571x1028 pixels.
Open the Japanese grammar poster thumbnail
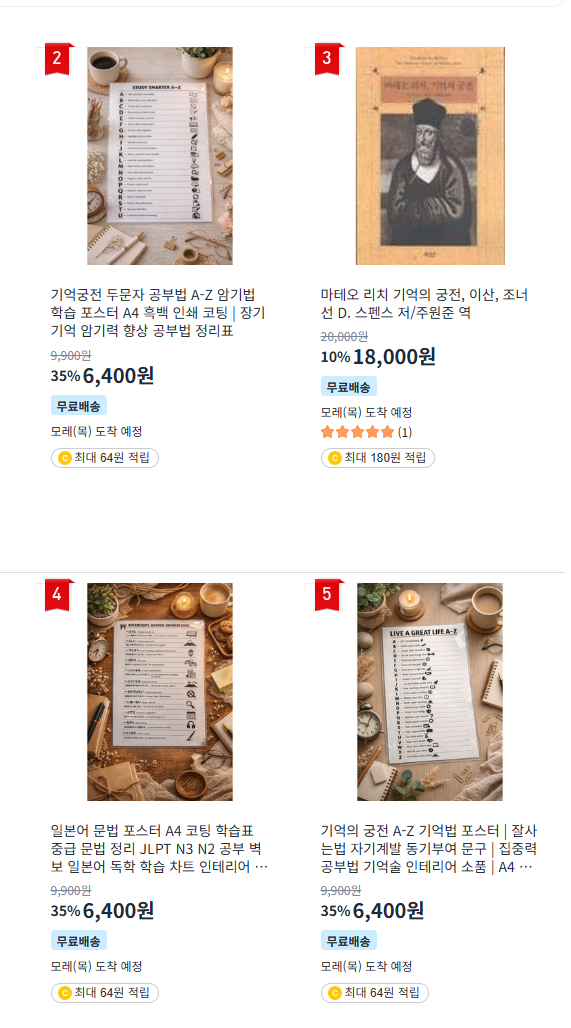(160, 692)
